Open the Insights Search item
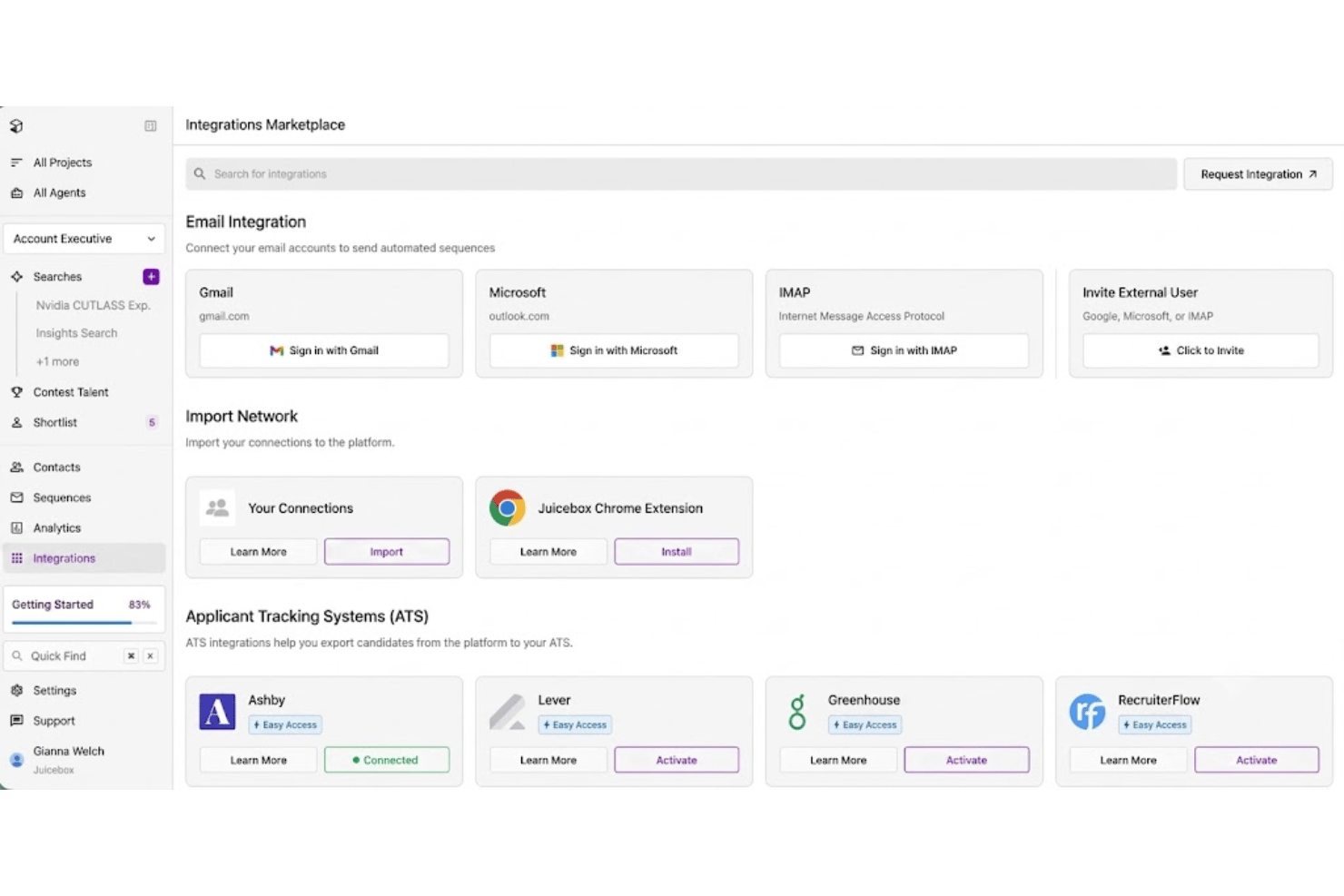This screenshot has height=896, width=1344. coord(76,333)
